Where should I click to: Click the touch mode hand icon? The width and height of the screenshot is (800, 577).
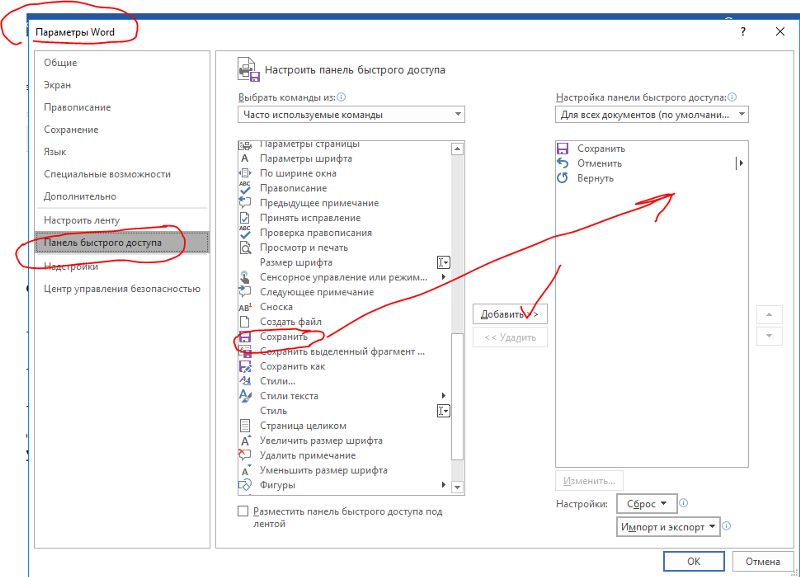245,277
